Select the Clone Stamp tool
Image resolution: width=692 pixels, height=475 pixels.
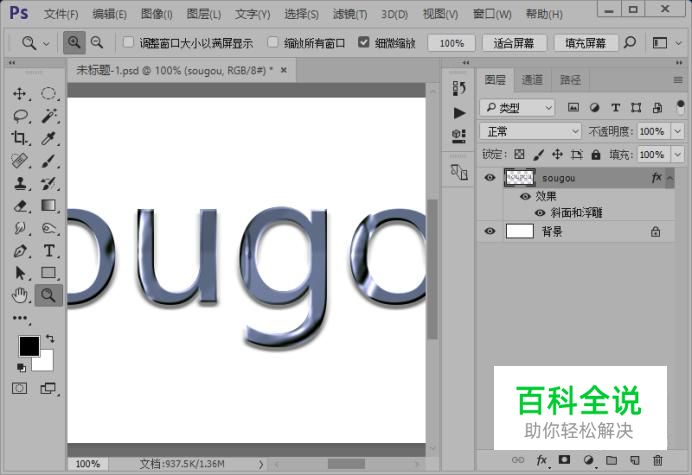coord(19,183)
